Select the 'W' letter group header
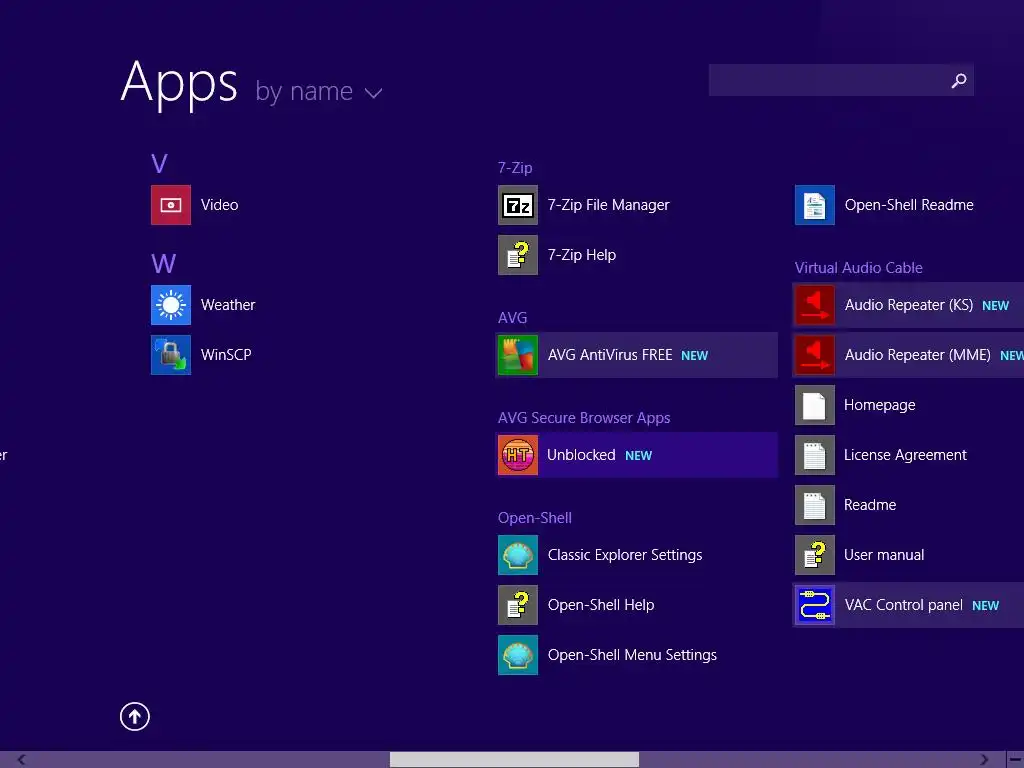Screen dimensions: 1024x768 point(163,264)
